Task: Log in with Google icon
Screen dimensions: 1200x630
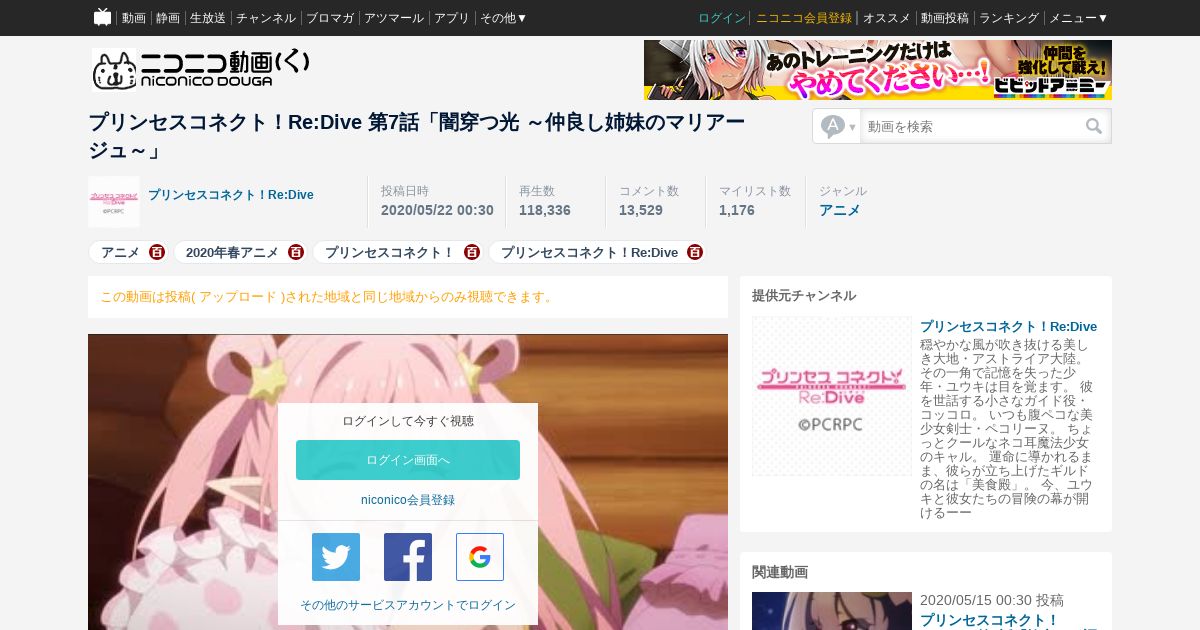Action: (480, 557)
